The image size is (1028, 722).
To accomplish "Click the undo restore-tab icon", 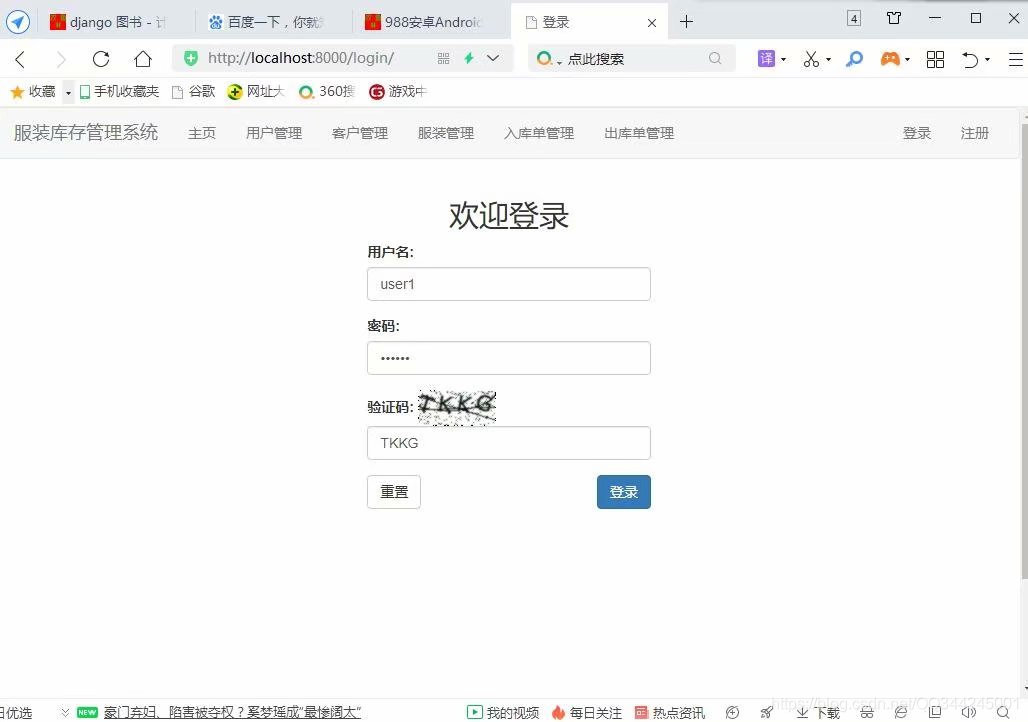I will (970, 60).
